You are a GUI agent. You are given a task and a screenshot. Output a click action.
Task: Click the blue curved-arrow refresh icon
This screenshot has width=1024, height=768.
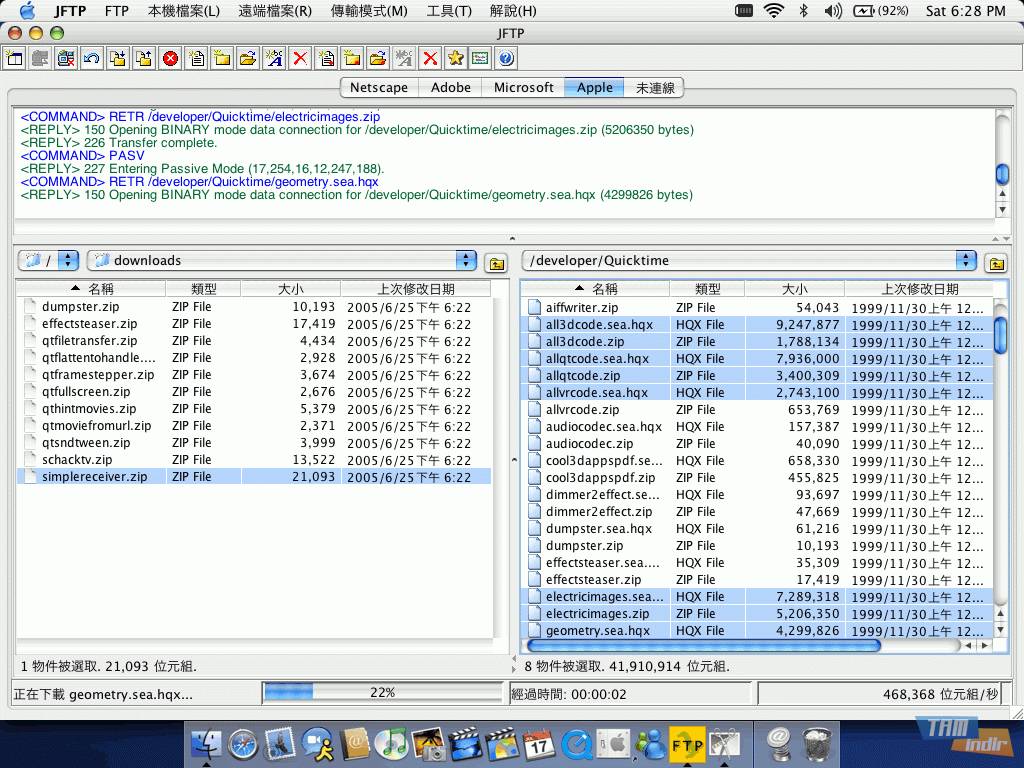(92, 59)
